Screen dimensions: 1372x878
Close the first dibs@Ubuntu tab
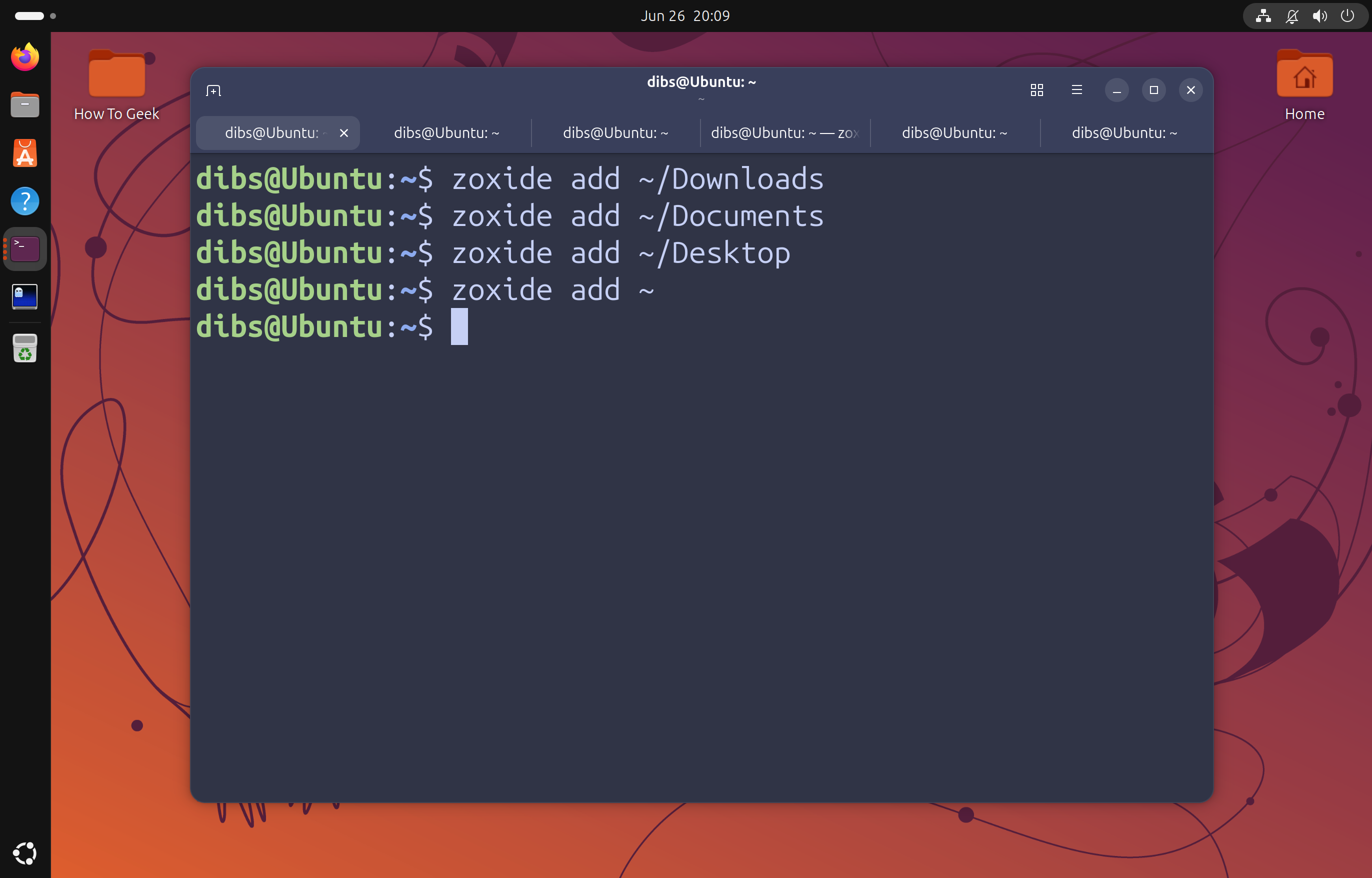tap(343, 133)
